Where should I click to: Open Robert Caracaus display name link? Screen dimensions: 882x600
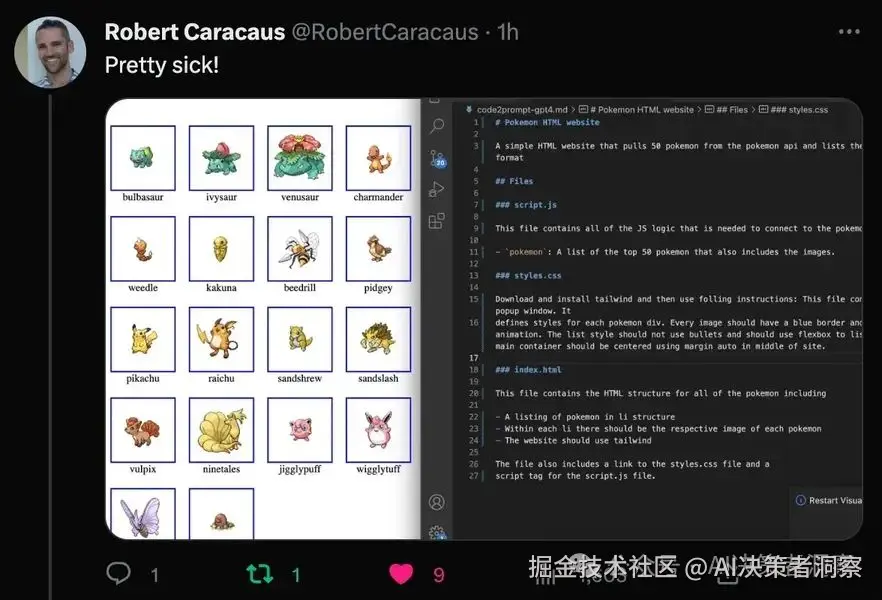point(195,32)
